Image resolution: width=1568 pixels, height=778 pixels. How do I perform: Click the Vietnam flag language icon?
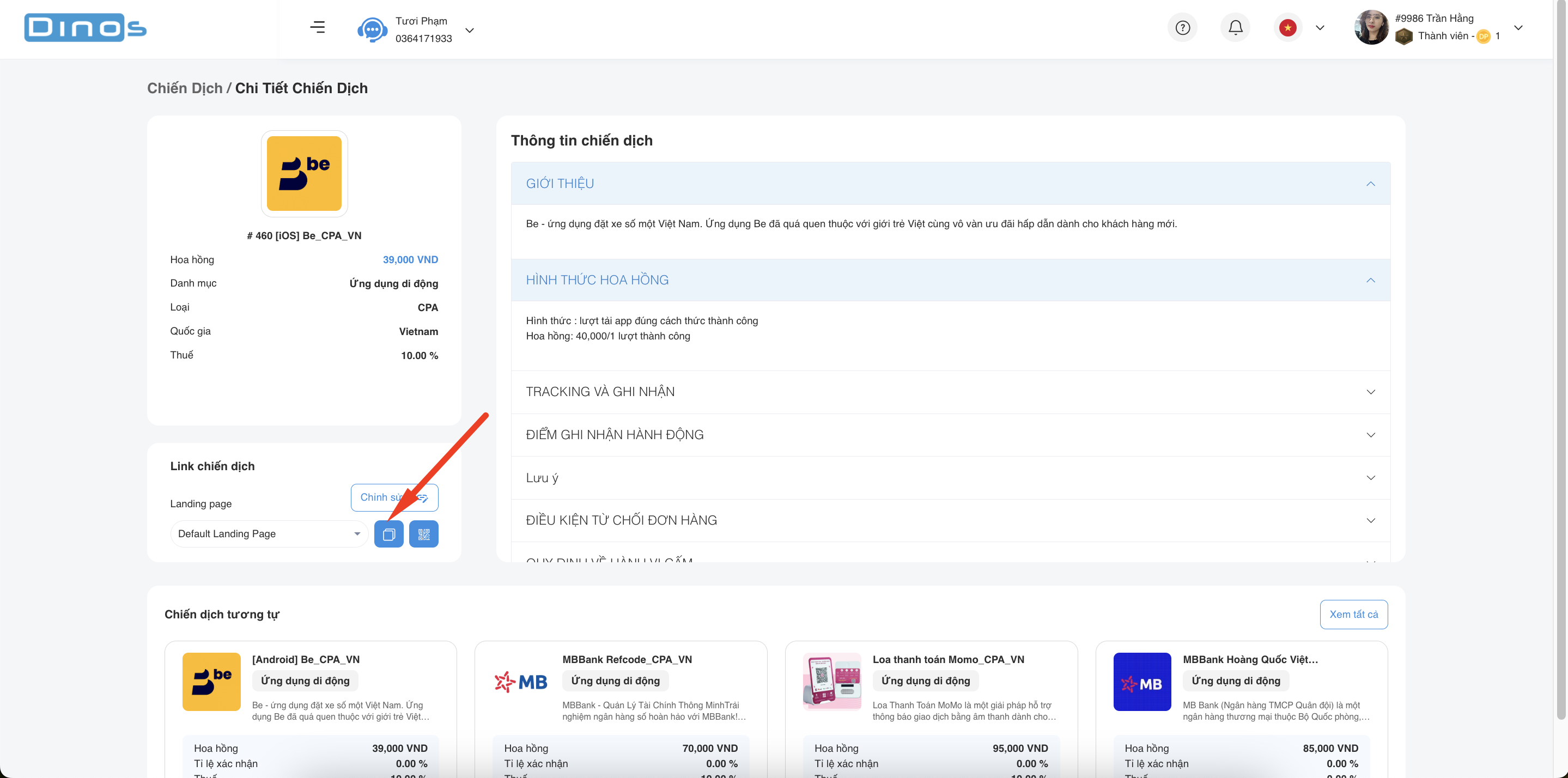coord(1287,27)
